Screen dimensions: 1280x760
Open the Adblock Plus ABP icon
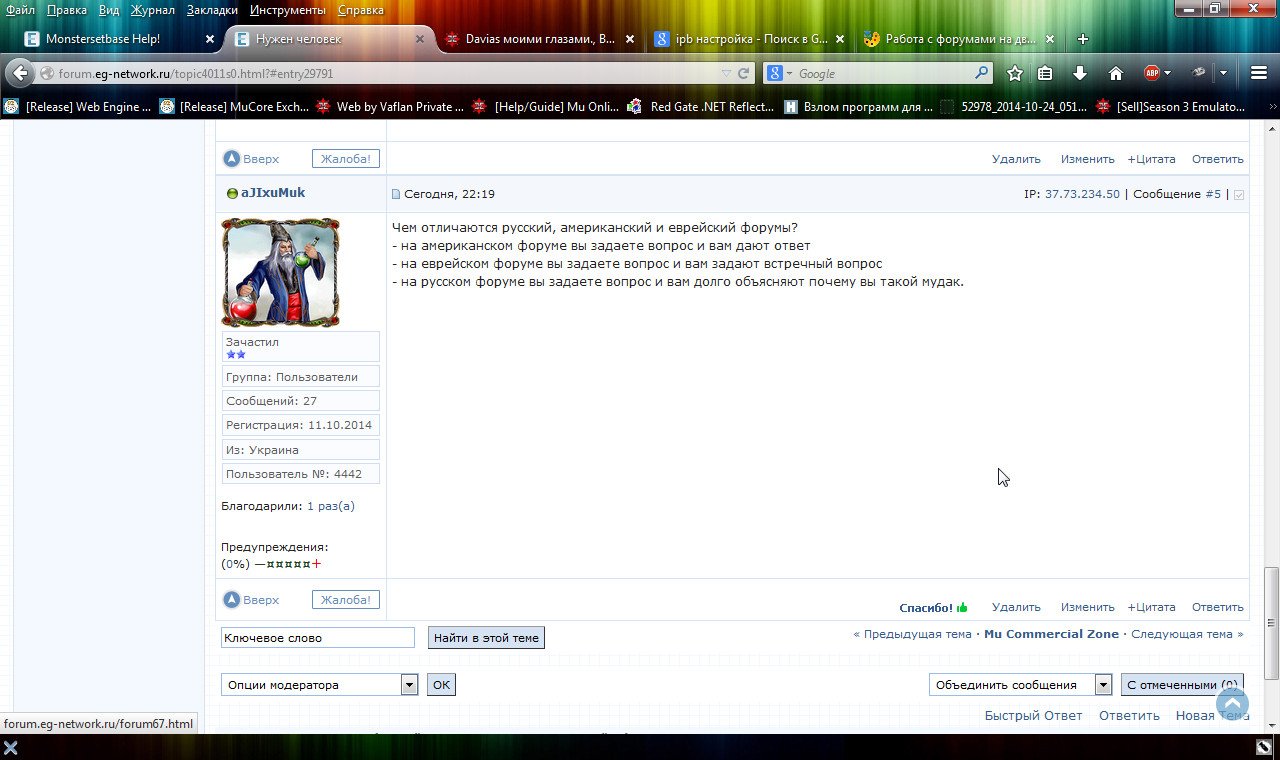coord(1152,73)
